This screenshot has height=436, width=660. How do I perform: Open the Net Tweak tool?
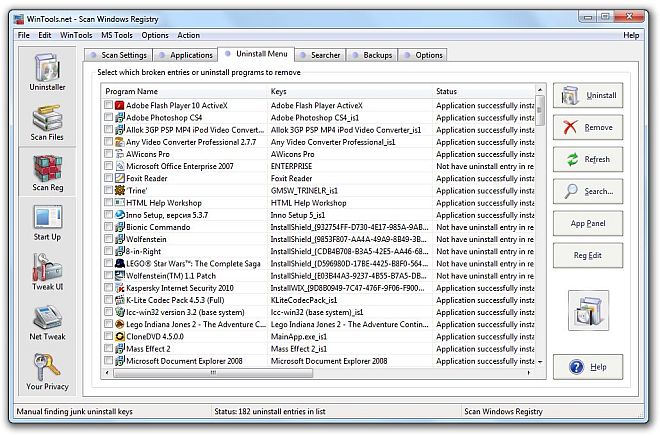48,322
